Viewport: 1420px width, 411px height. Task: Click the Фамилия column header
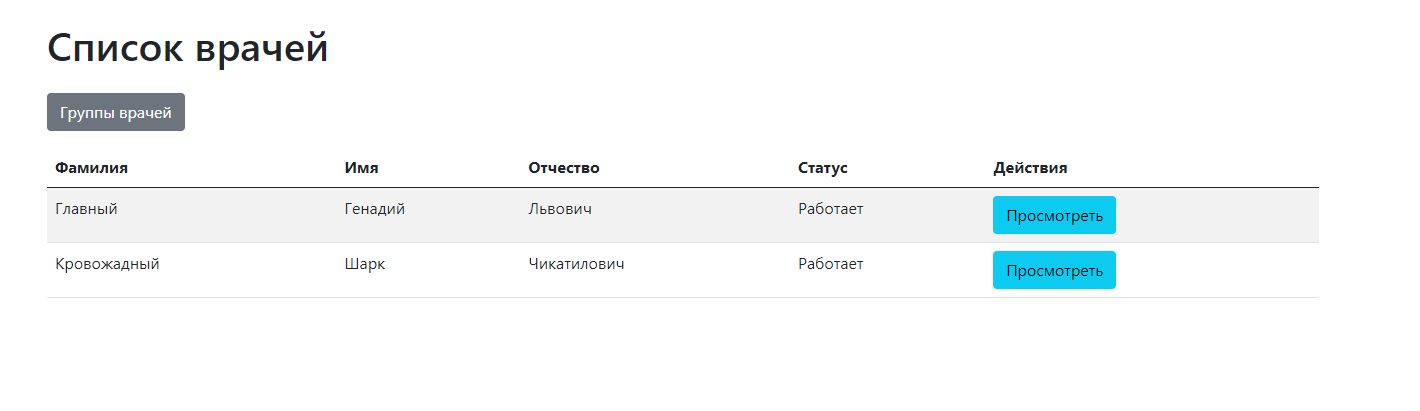(x=91, y=168)
